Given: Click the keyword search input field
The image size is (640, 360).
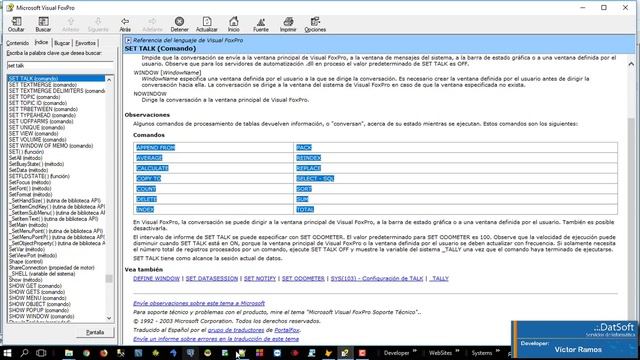Looking at the screenshot, I should point(60,65).
